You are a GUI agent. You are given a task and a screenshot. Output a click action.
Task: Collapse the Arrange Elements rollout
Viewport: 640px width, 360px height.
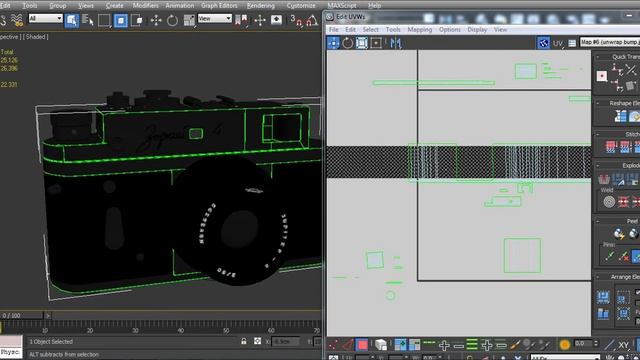coord(598,277)
